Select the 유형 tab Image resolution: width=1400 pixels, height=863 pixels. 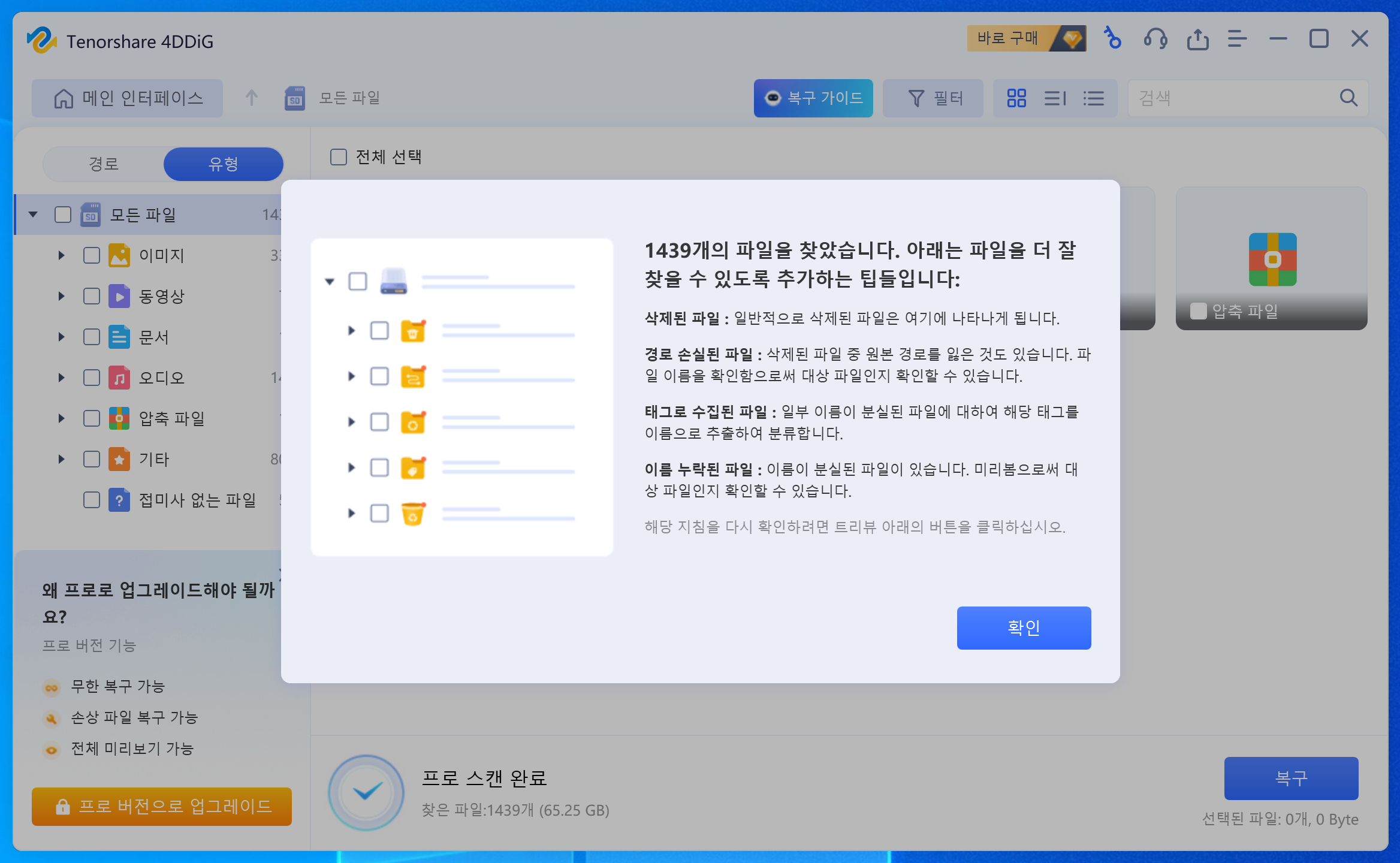tap(223, 164)
